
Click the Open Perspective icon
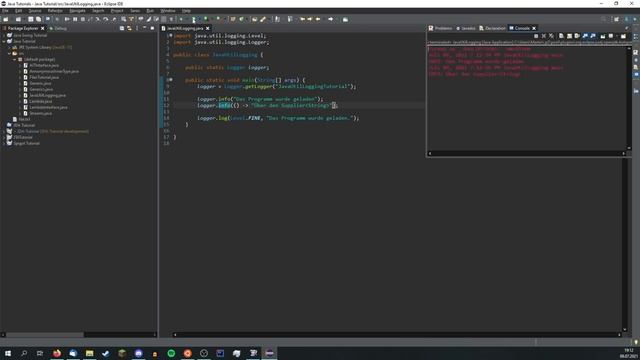tap(616, 19)
